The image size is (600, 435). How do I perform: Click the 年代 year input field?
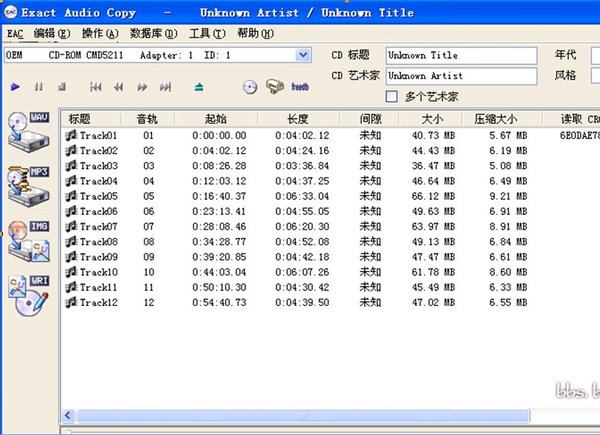point(595,56)
